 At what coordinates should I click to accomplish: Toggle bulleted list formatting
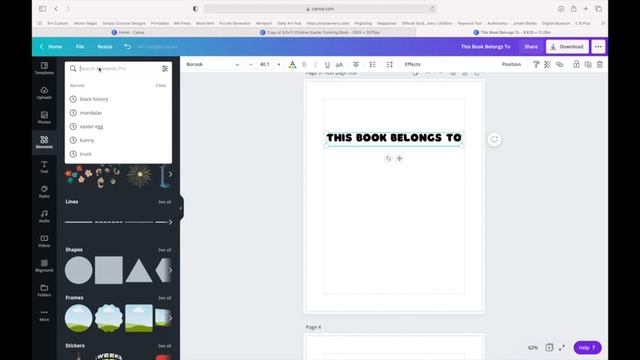pyautogui.click(x=373, y=64)
